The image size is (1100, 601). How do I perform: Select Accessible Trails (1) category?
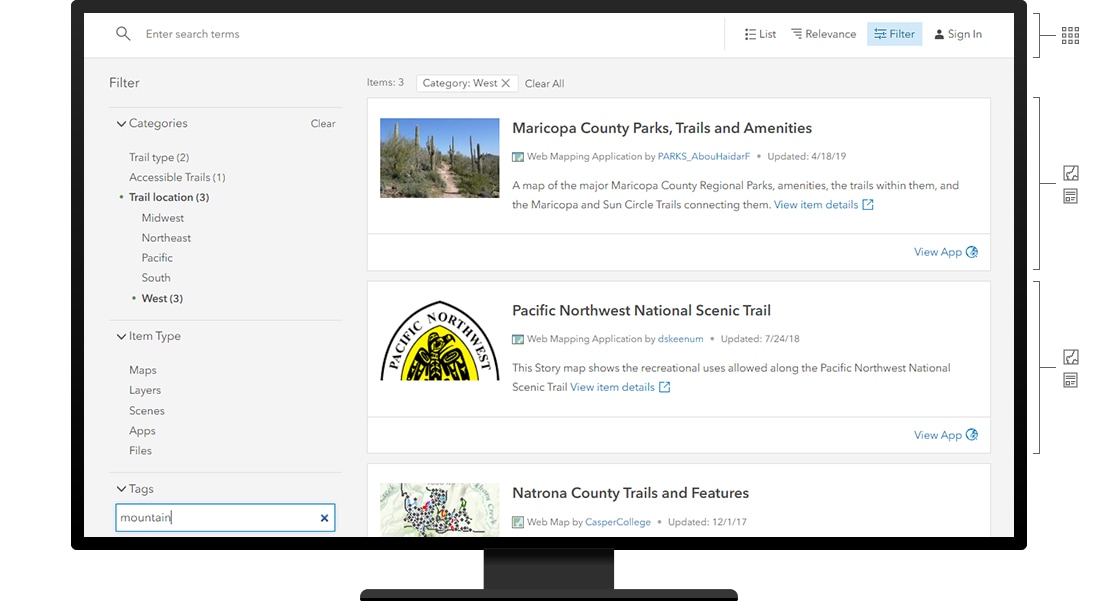[x=177, y=177]
